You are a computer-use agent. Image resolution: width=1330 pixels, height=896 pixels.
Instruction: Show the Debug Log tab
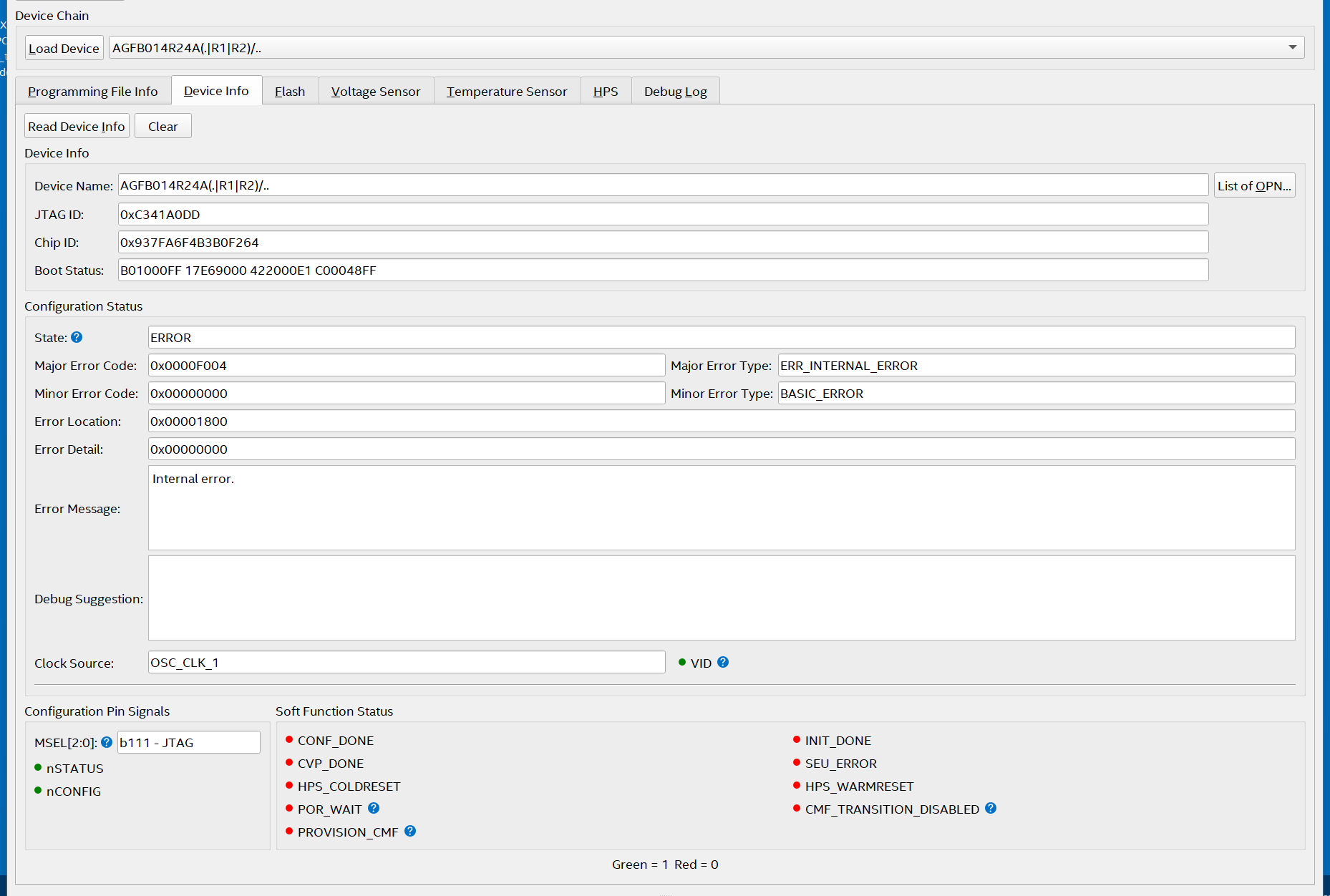coord(675,91)
